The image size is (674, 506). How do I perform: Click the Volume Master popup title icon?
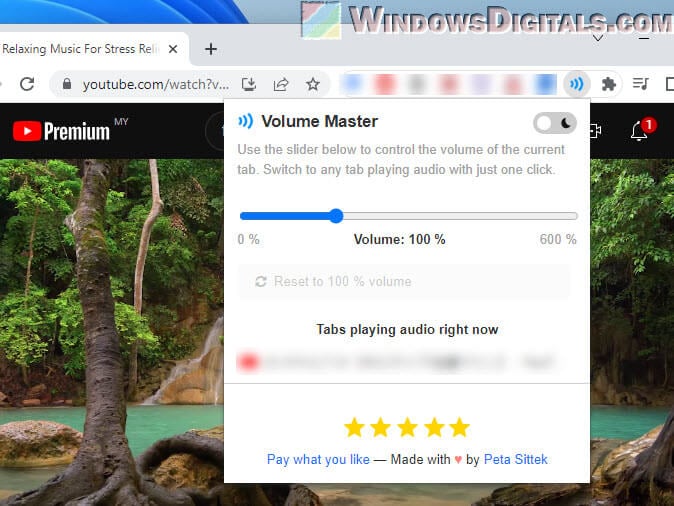coord(245,121)
